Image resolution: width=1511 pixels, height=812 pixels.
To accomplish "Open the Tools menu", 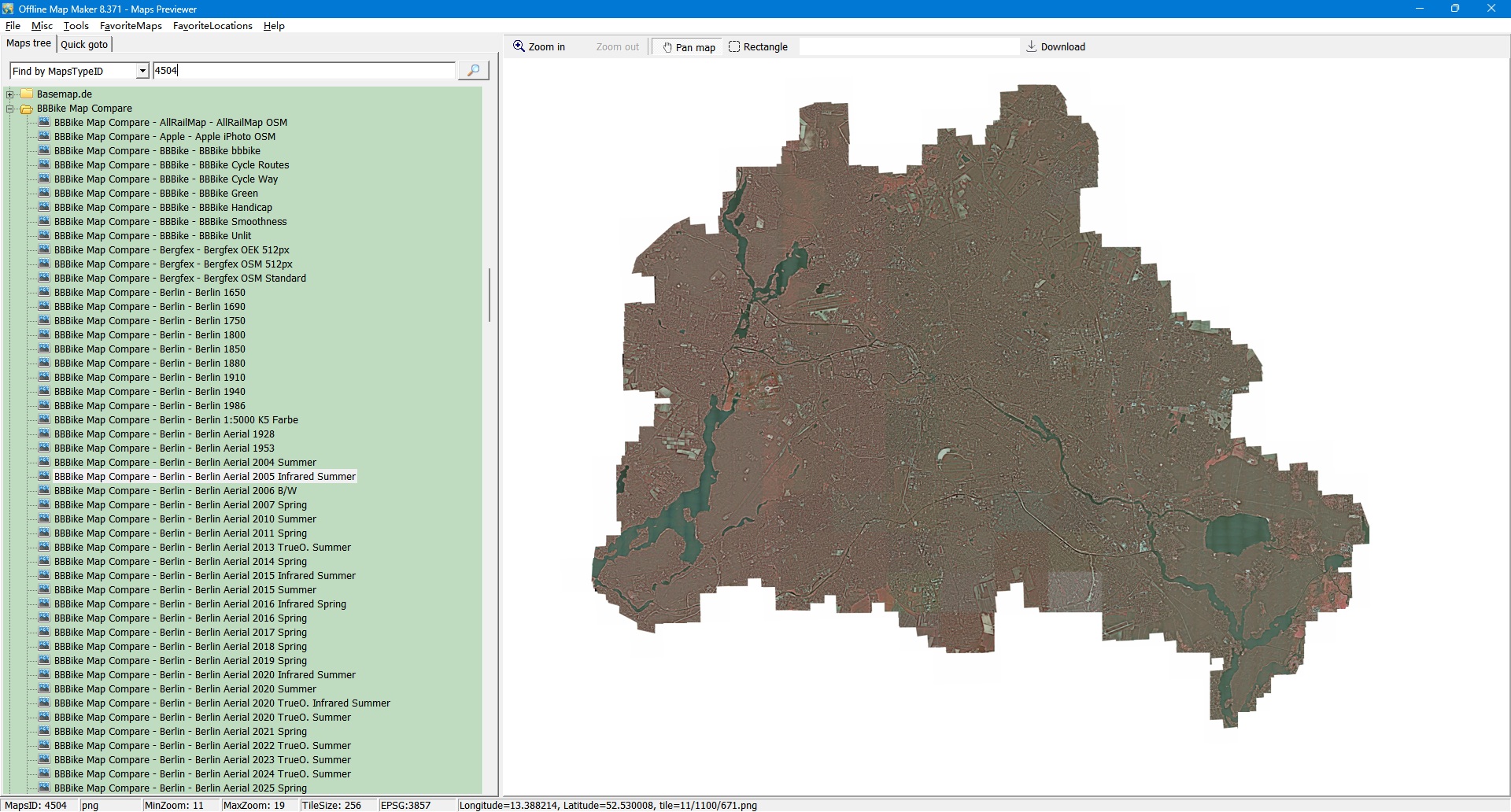I will point(76,26).
